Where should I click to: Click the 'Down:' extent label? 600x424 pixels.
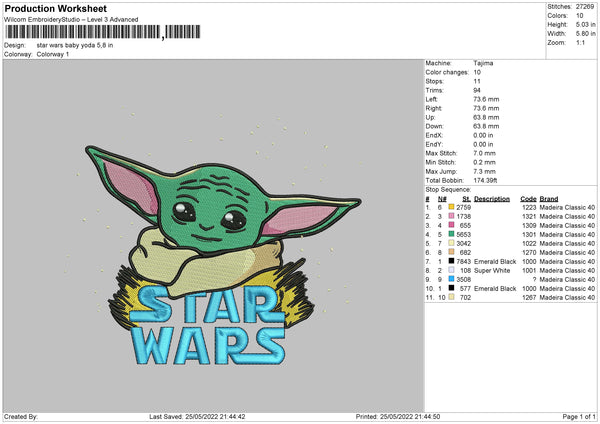tap(434, 126)
